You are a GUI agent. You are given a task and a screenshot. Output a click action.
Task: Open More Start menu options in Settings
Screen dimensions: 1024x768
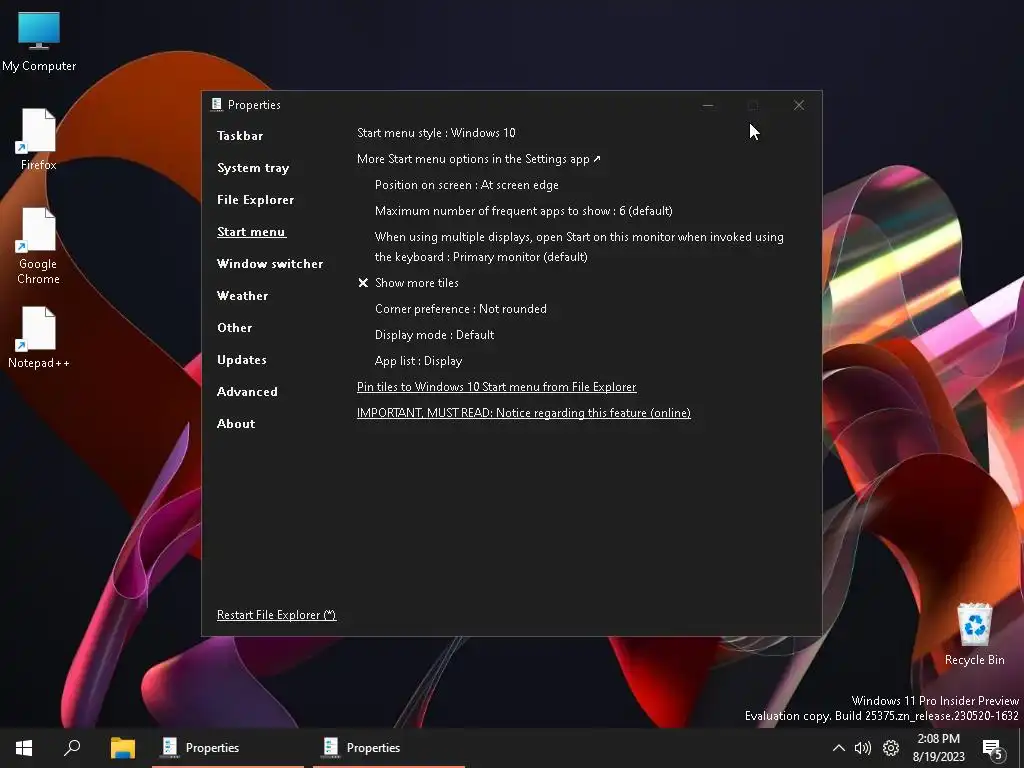tap(479, 159)
